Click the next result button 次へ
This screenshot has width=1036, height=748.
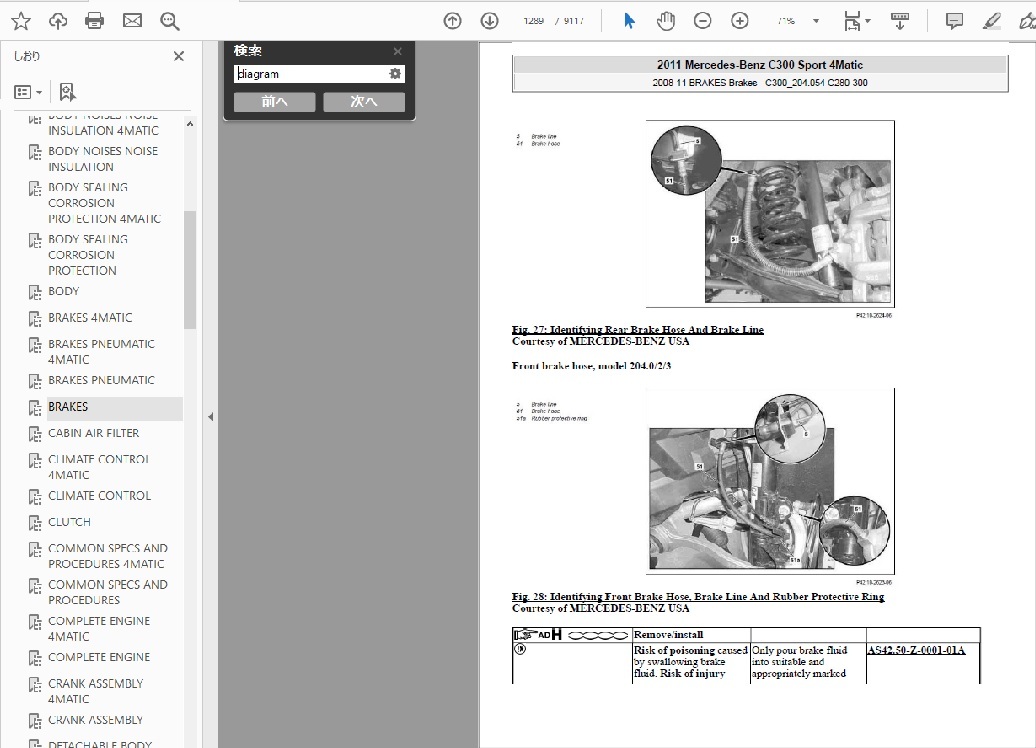coord(364,102)
